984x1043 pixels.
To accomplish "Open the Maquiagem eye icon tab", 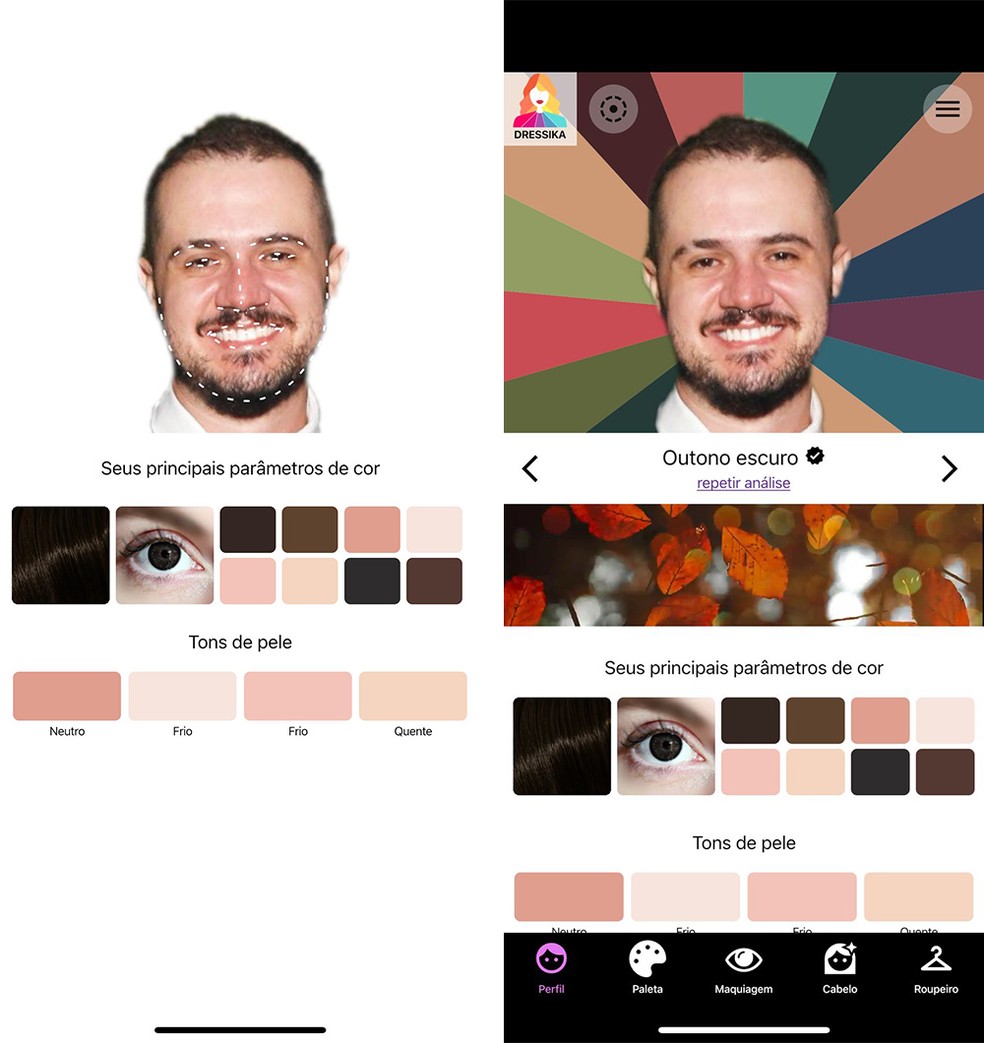I will coord(743,968).
